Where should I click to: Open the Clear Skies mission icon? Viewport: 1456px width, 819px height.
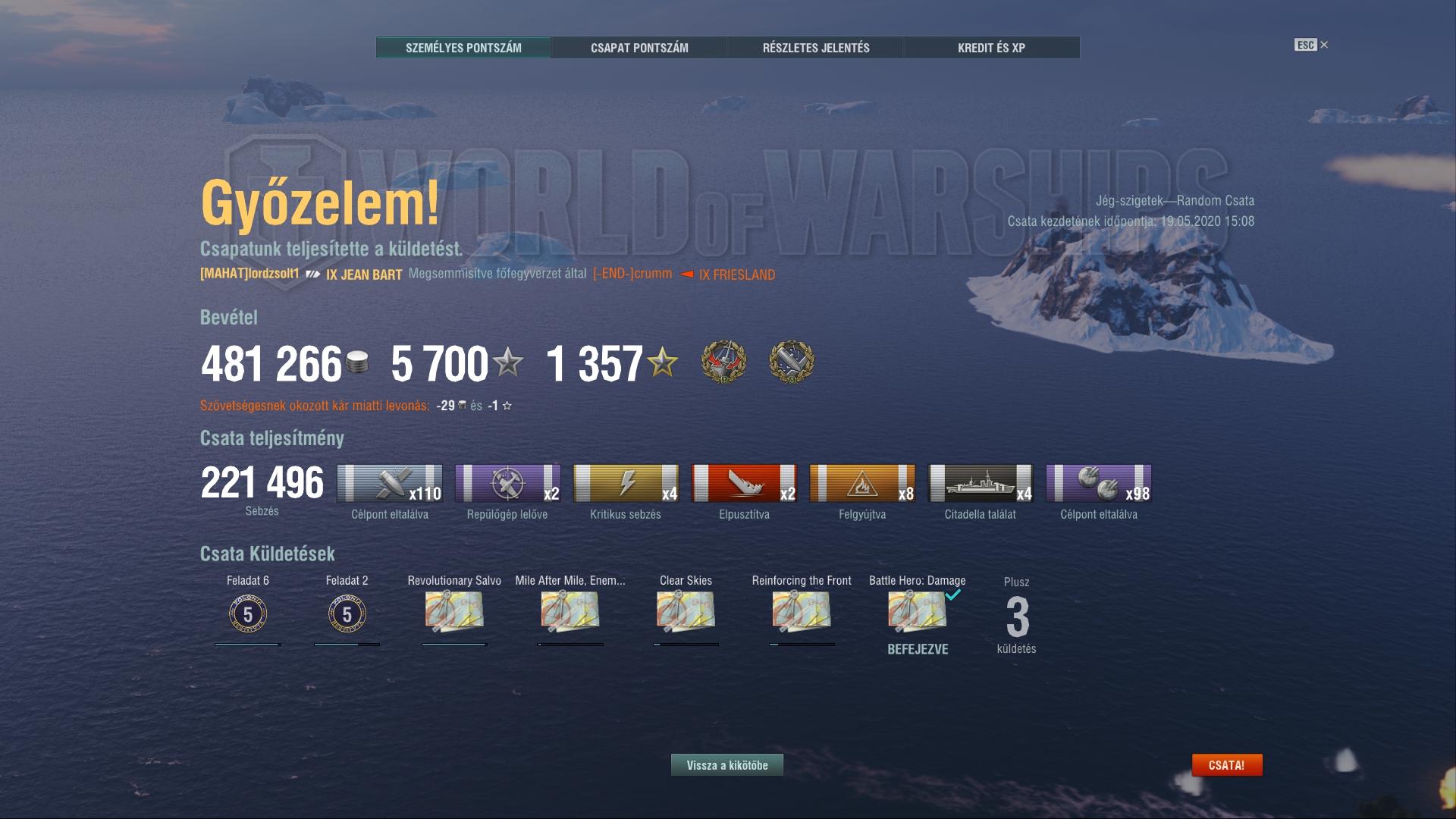pyautogui.click(x=686, y=612)
